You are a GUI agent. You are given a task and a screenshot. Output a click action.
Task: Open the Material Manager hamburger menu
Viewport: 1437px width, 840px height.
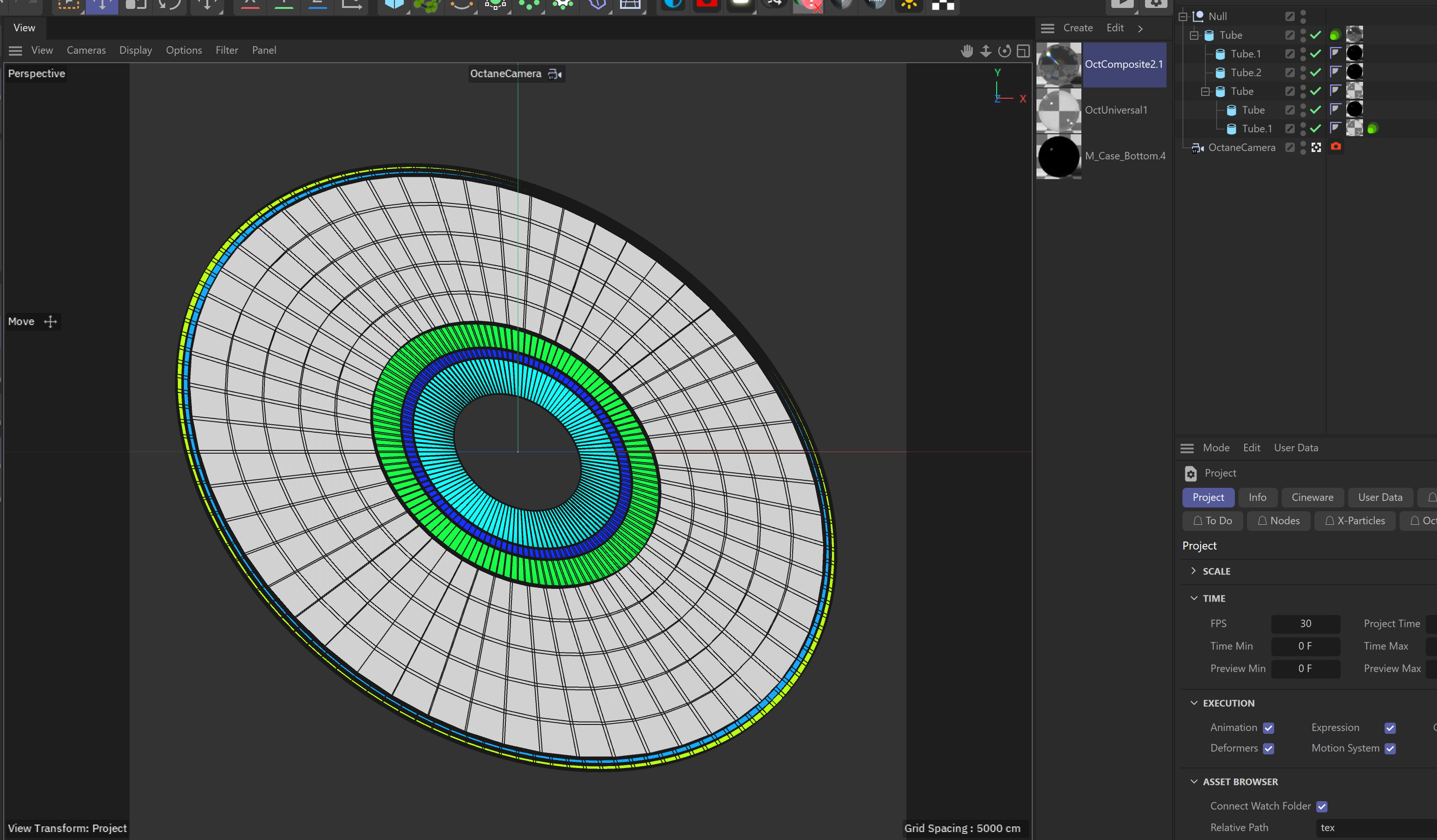point(1047,28)
